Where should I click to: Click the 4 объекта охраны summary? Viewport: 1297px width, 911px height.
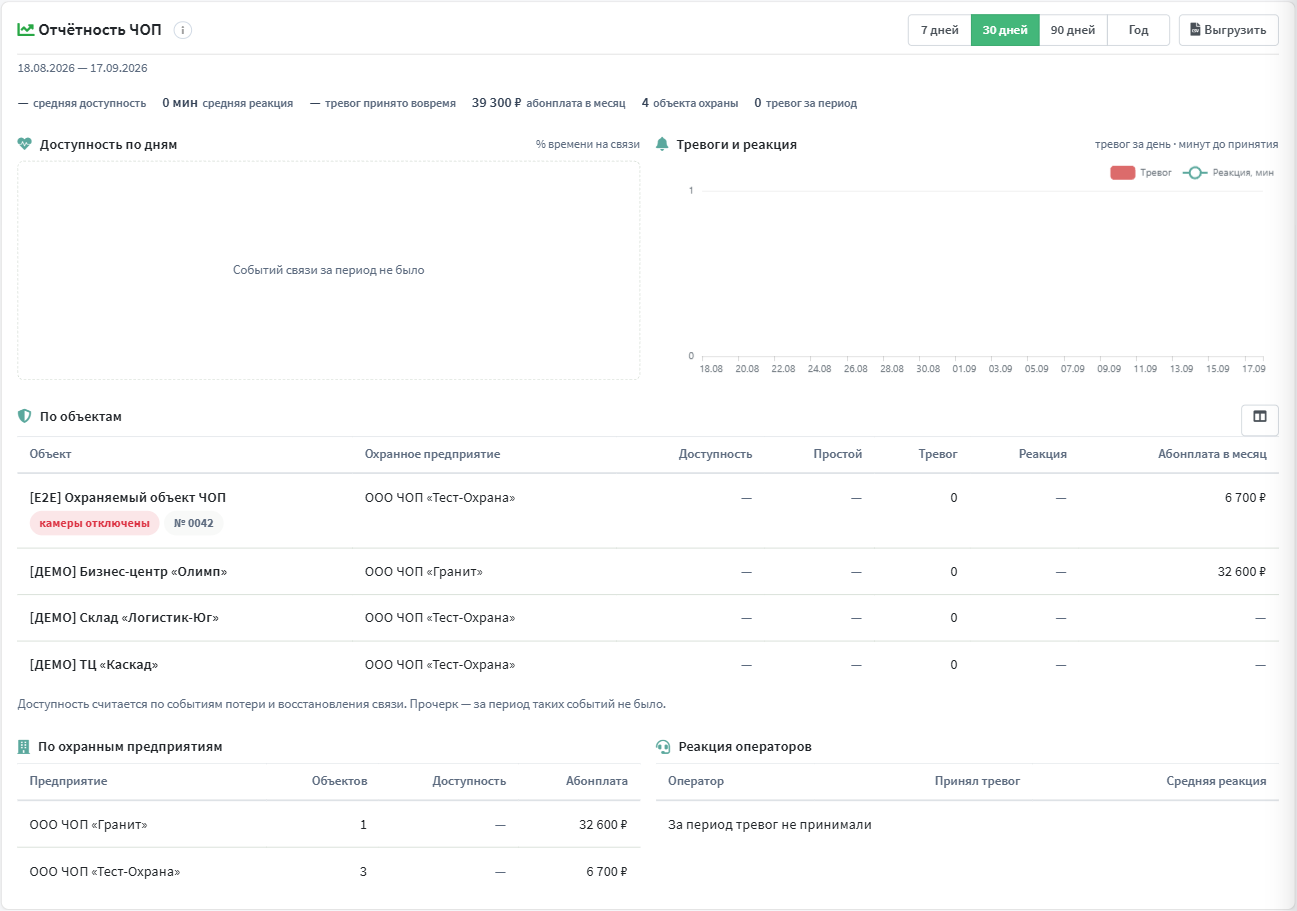(x=690, y=103)
